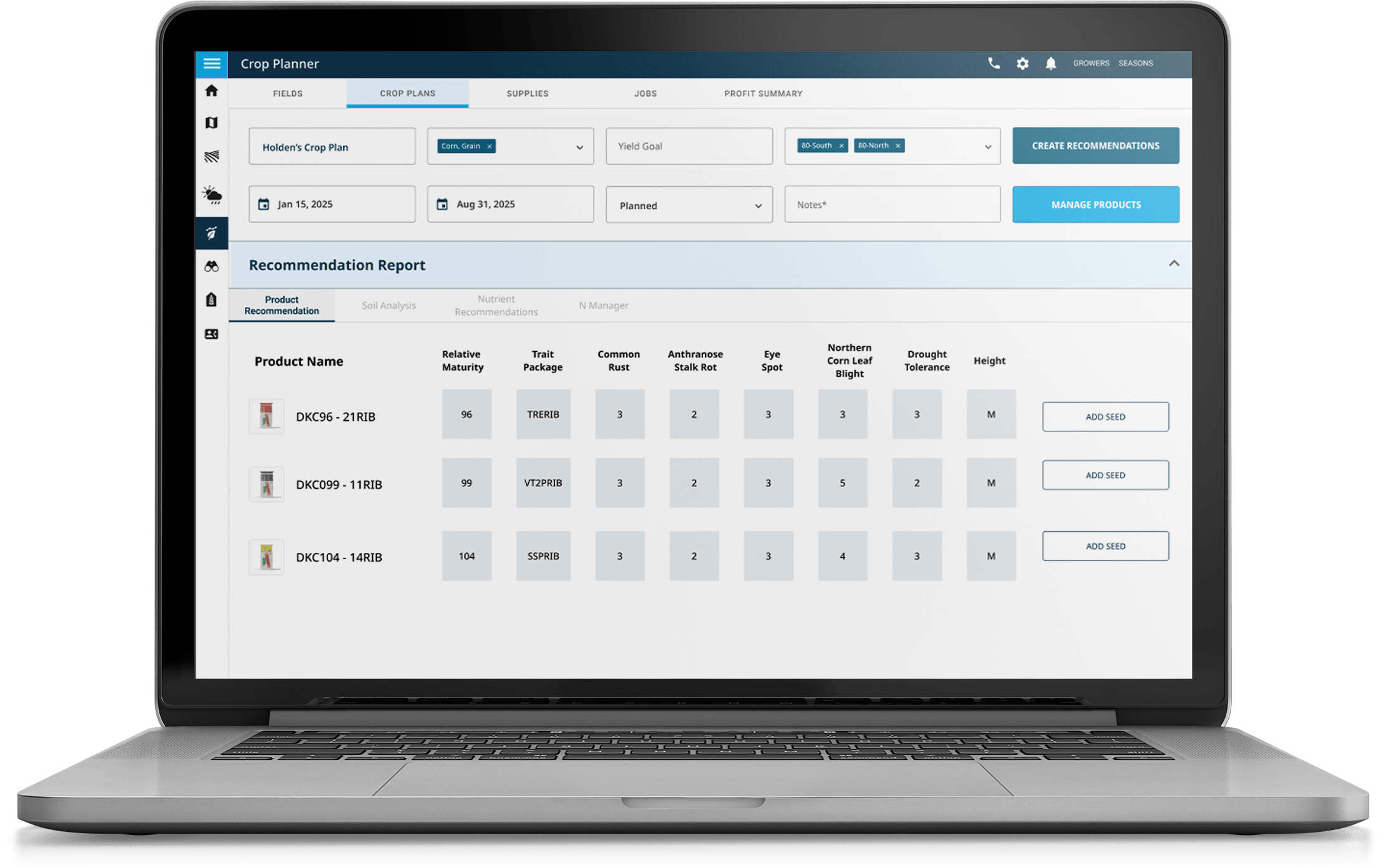Collapse the Recommendation Report section
1387x868 pixels.
tap(1174, 263)
